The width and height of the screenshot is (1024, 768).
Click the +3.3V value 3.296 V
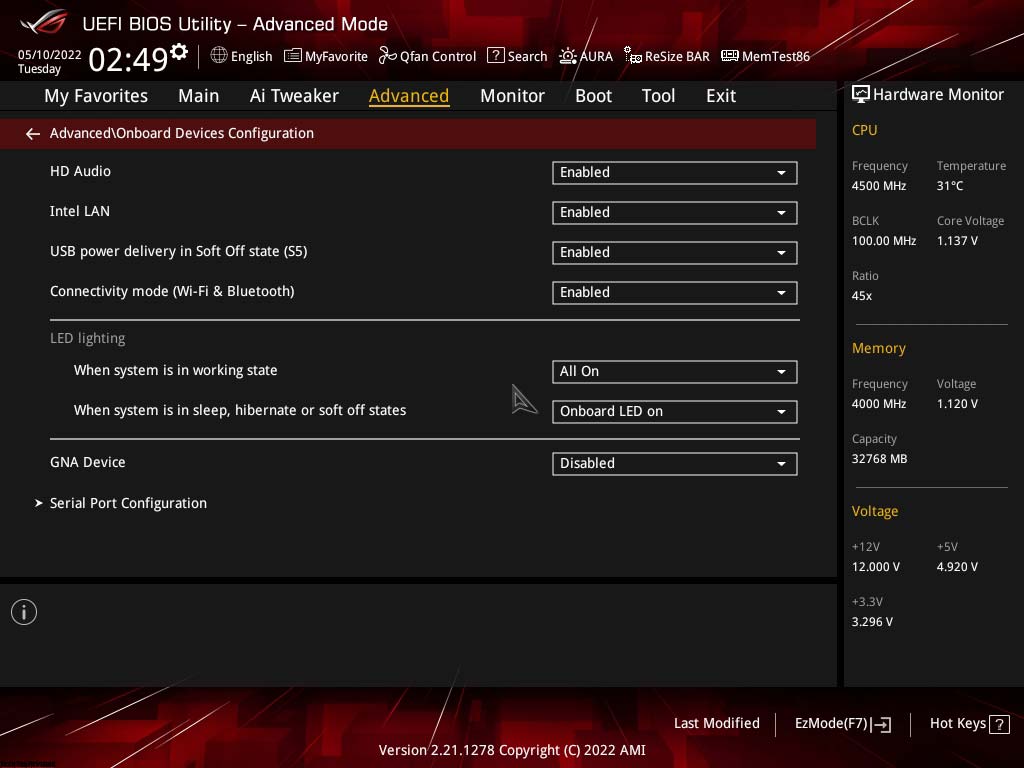[872, 622]
